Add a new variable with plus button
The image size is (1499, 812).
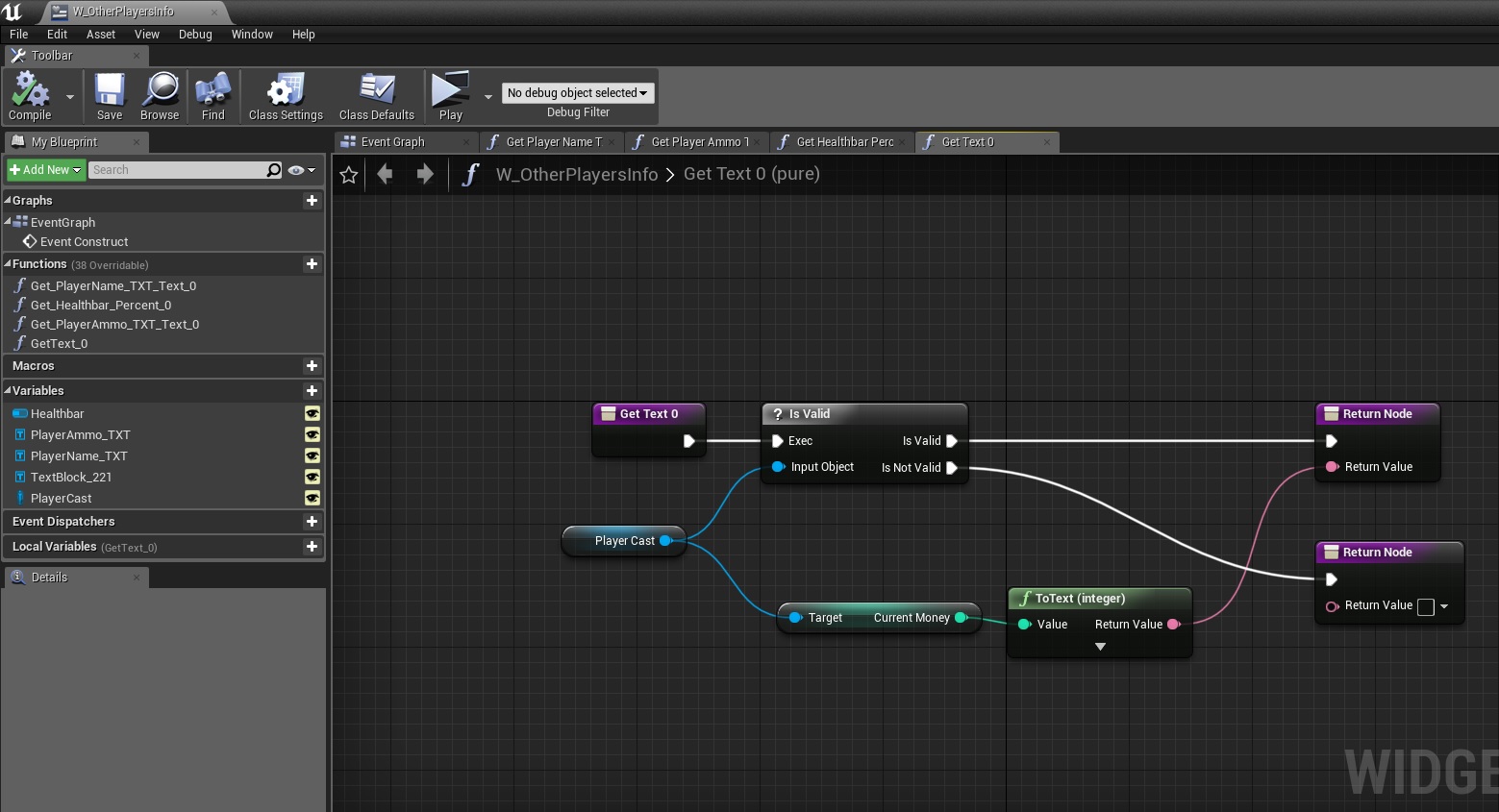click(312, 391)
